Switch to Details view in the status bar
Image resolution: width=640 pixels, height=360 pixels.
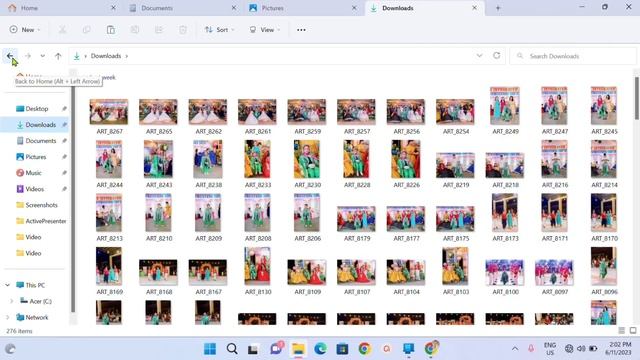click(622, 331)
